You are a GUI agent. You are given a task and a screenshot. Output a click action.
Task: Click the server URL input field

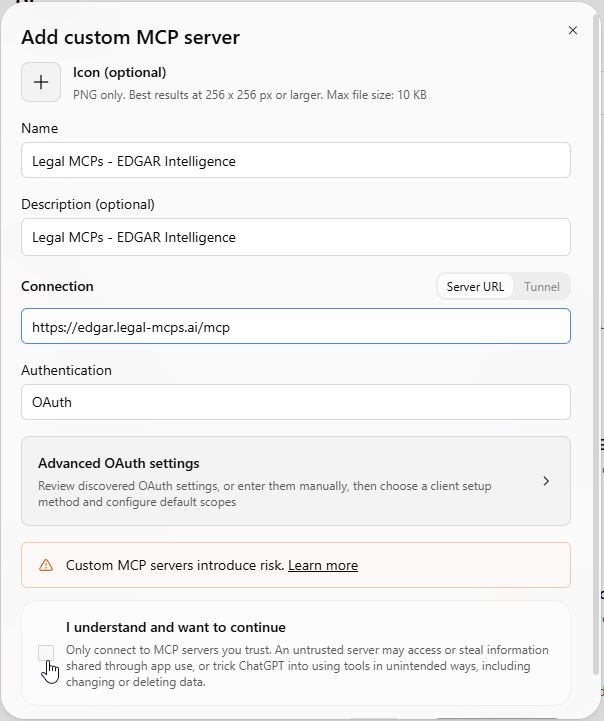click(x=296, y=326)
